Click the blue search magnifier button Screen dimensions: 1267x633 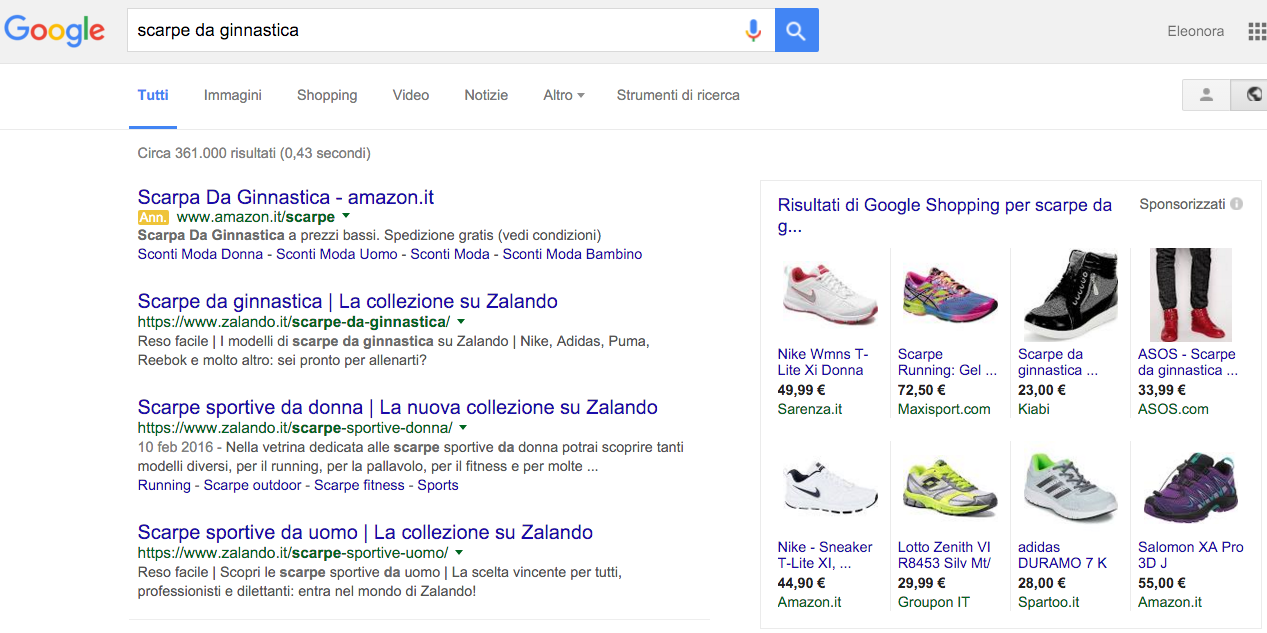796,30
